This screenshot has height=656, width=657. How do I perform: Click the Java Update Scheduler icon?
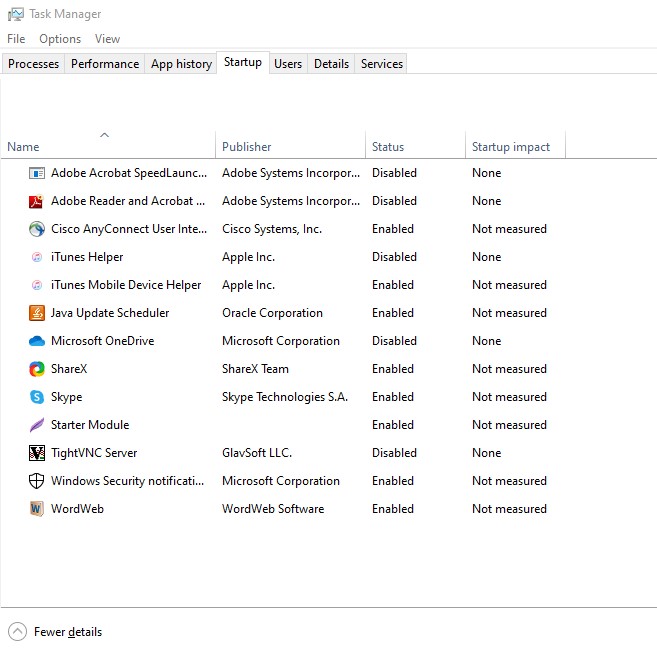click(37, 313)
